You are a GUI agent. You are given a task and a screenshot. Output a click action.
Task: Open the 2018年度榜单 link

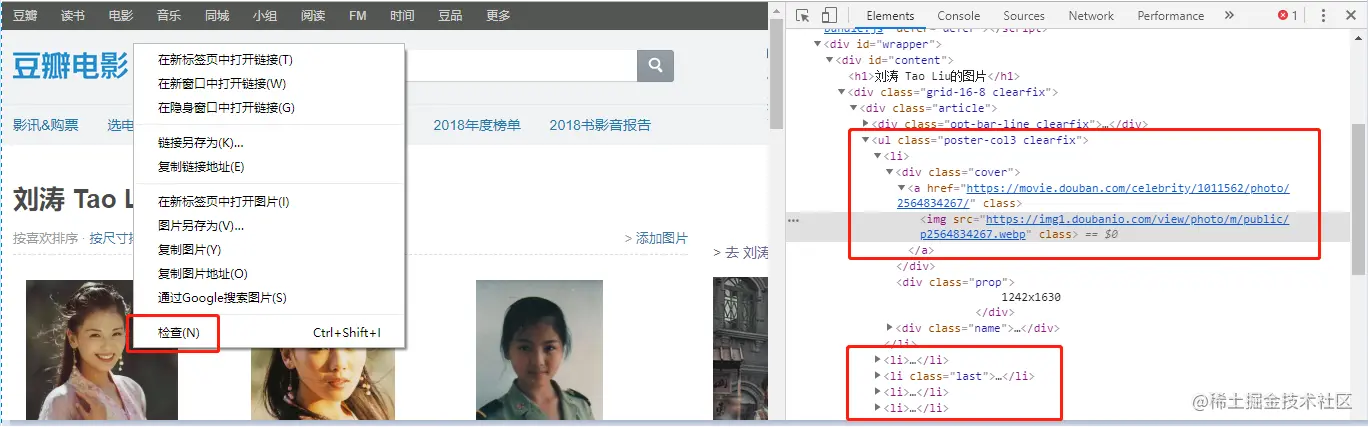pos(477,125)
